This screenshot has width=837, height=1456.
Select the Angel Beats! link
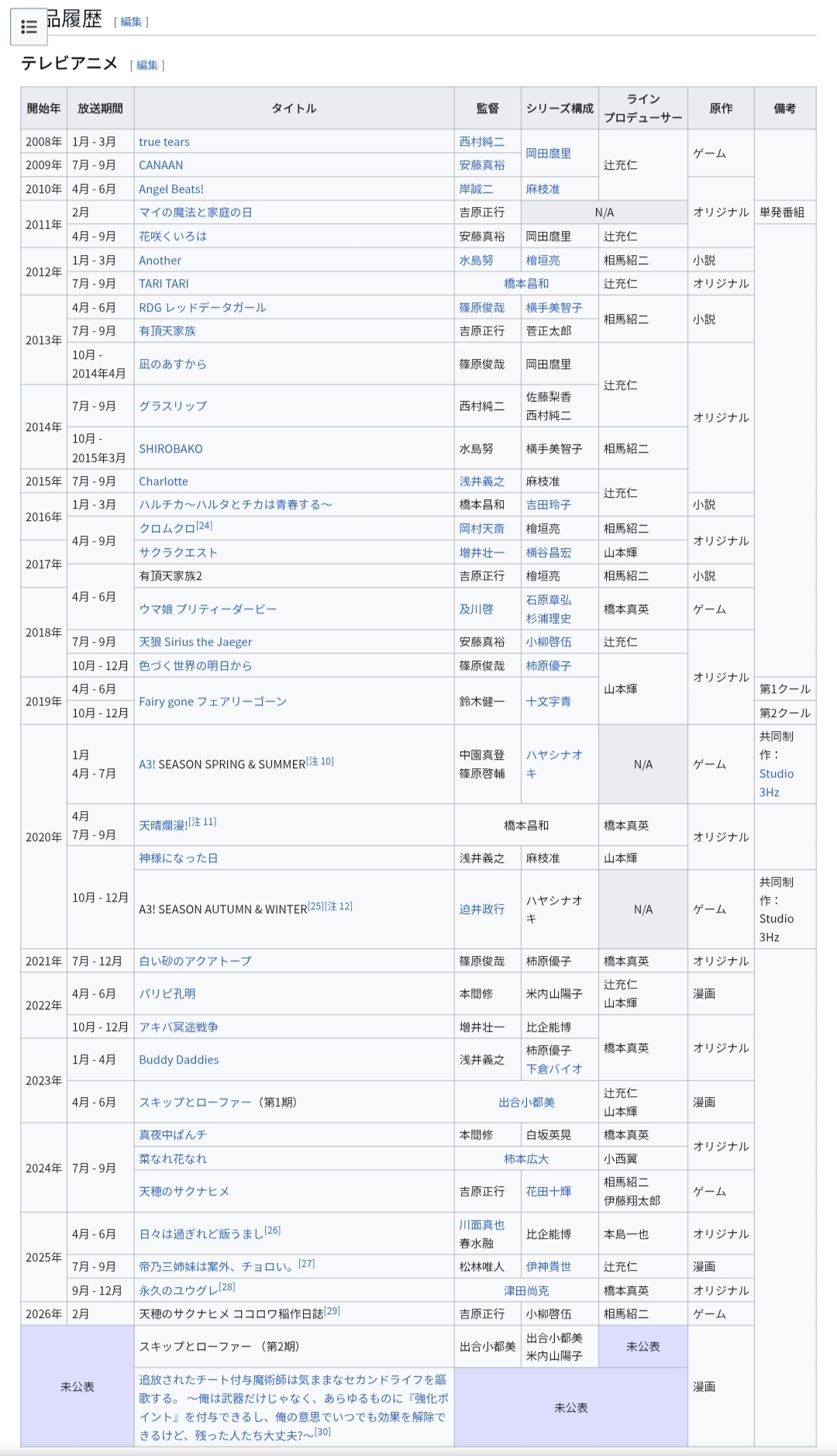[170, 189]
